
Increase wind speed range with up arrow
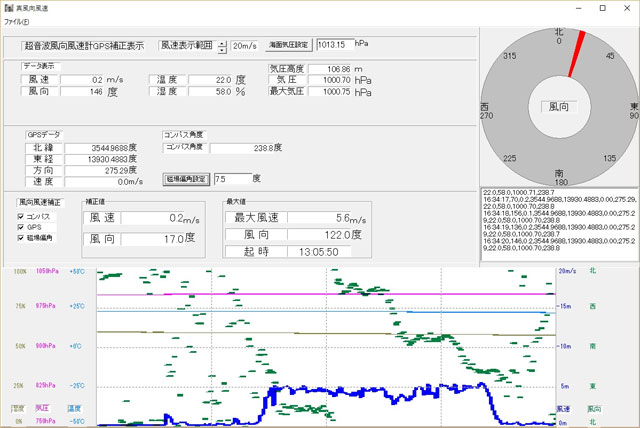click(222, 42)
